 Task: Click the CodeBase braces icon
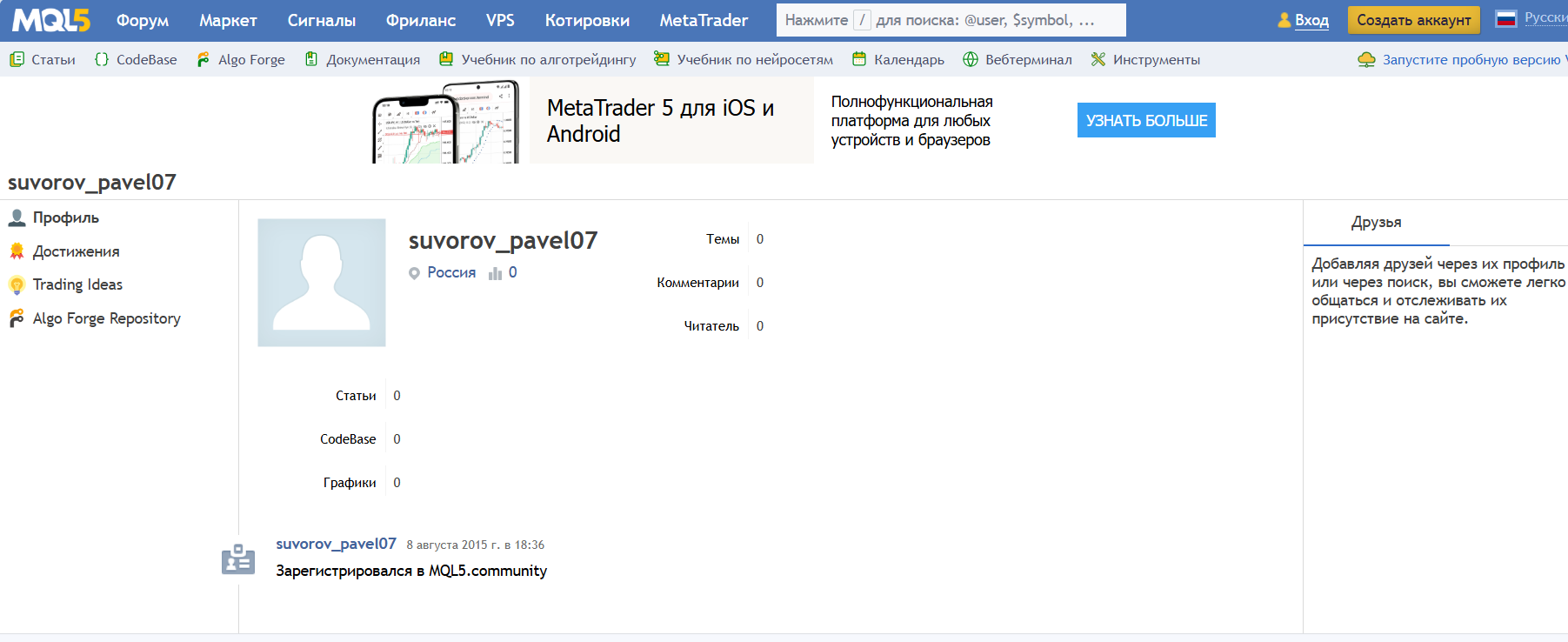102,59
